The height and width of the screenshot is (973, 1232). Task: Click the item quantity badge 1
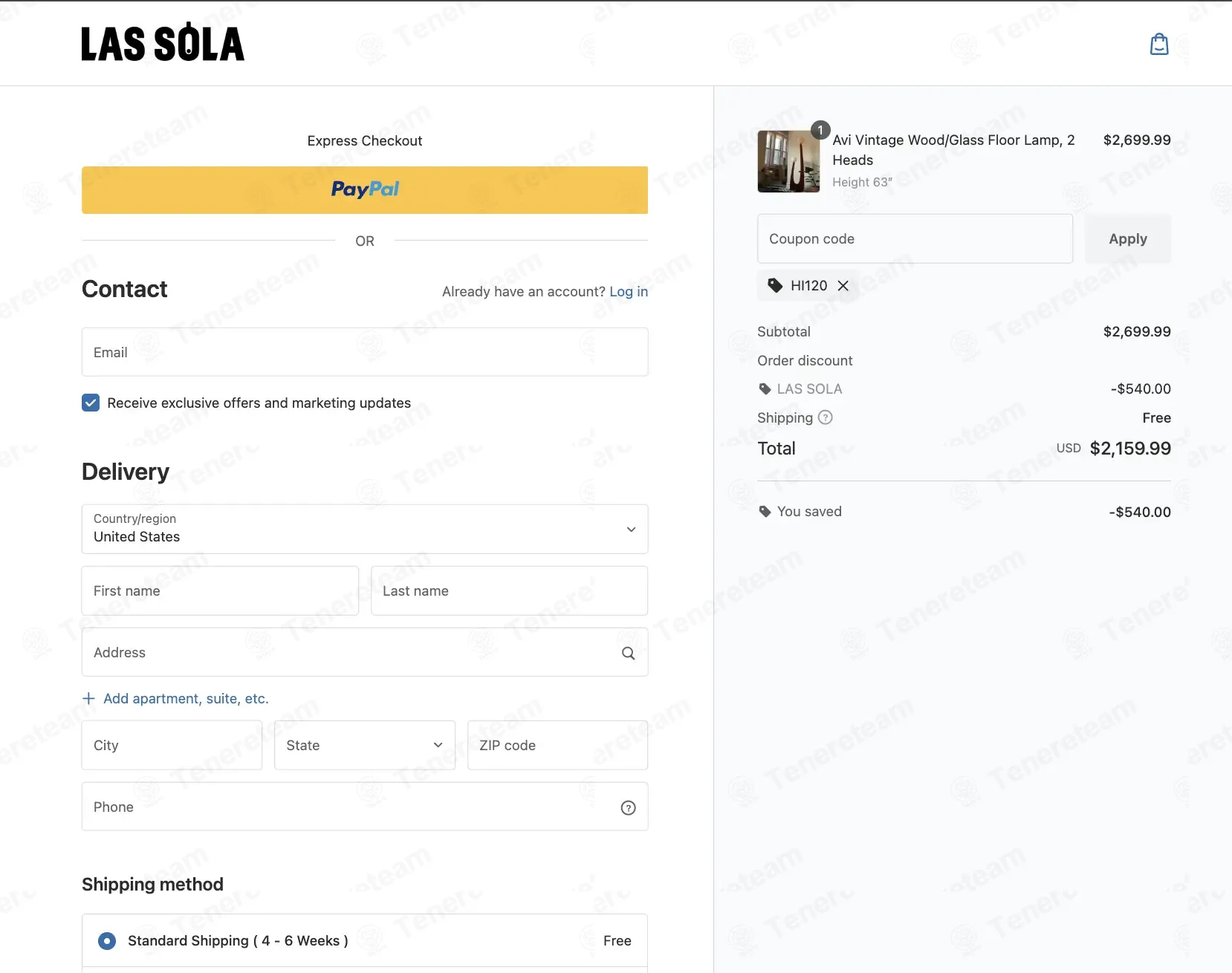(820, 130)
